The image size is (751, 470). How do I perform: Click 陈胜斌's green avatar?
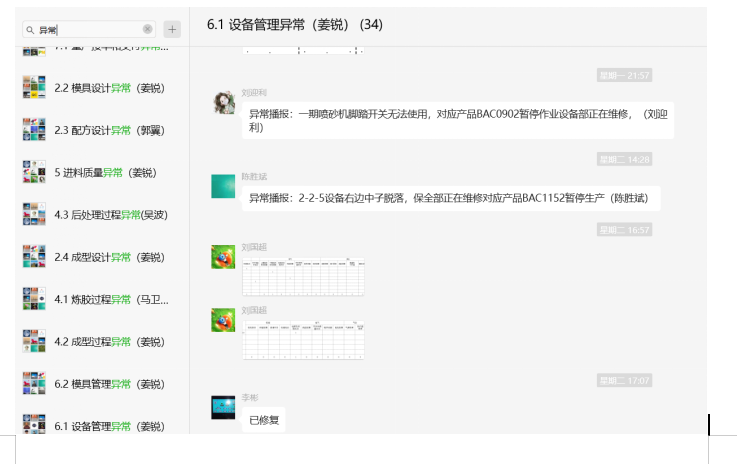tap(224, 186)
